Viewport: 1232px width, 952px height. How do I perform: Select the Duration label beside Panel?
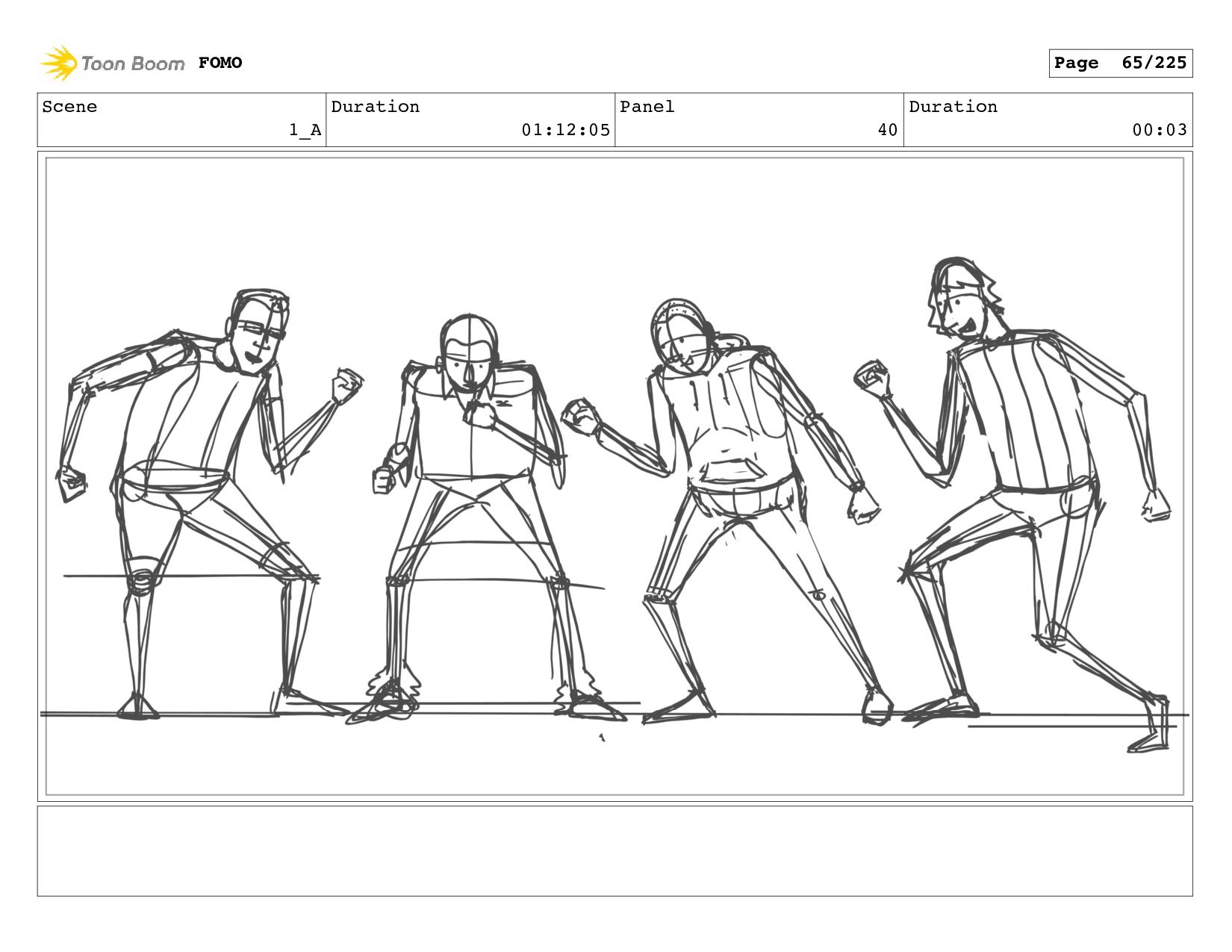coord(953,107)
